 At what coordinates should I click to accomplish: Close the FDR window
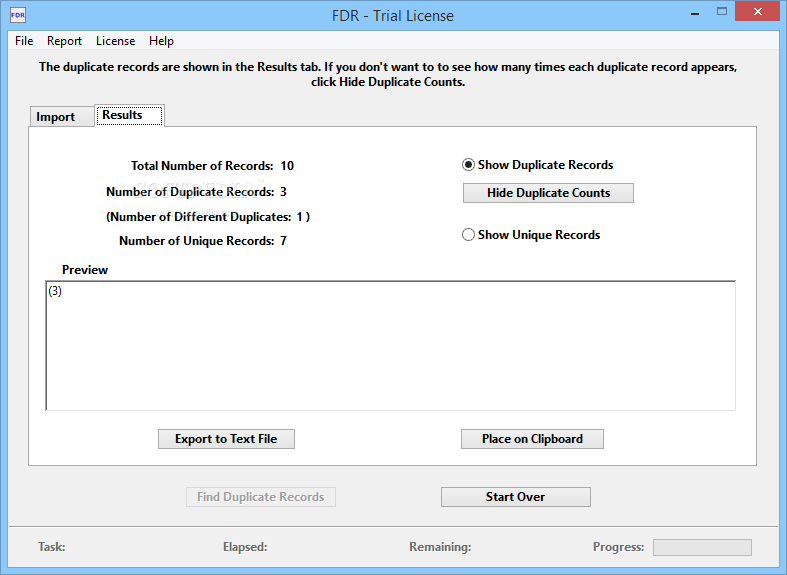tap(757, 12)
